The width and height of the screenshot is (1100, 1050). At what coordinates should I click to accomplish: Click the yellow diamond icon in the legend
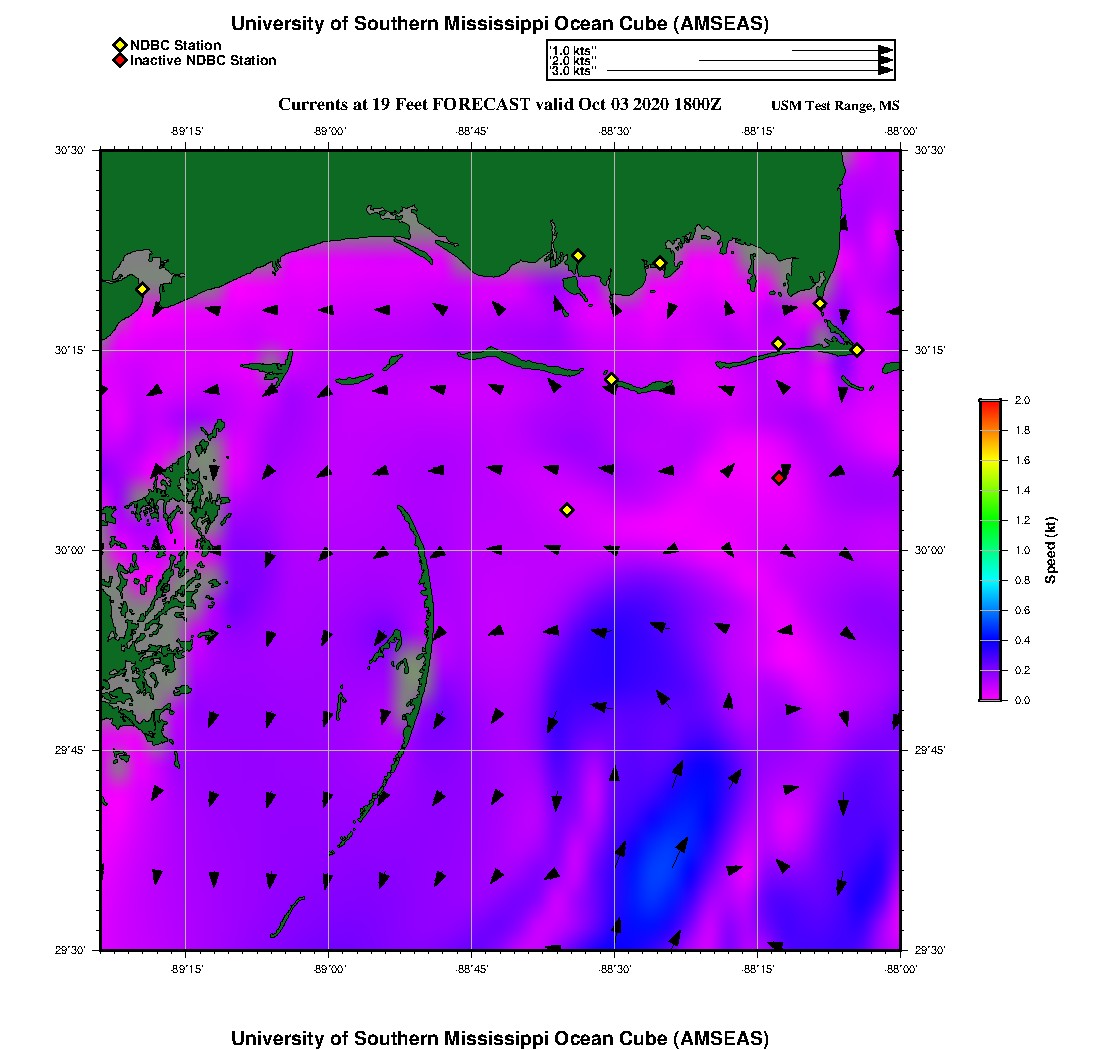[119, 45]
